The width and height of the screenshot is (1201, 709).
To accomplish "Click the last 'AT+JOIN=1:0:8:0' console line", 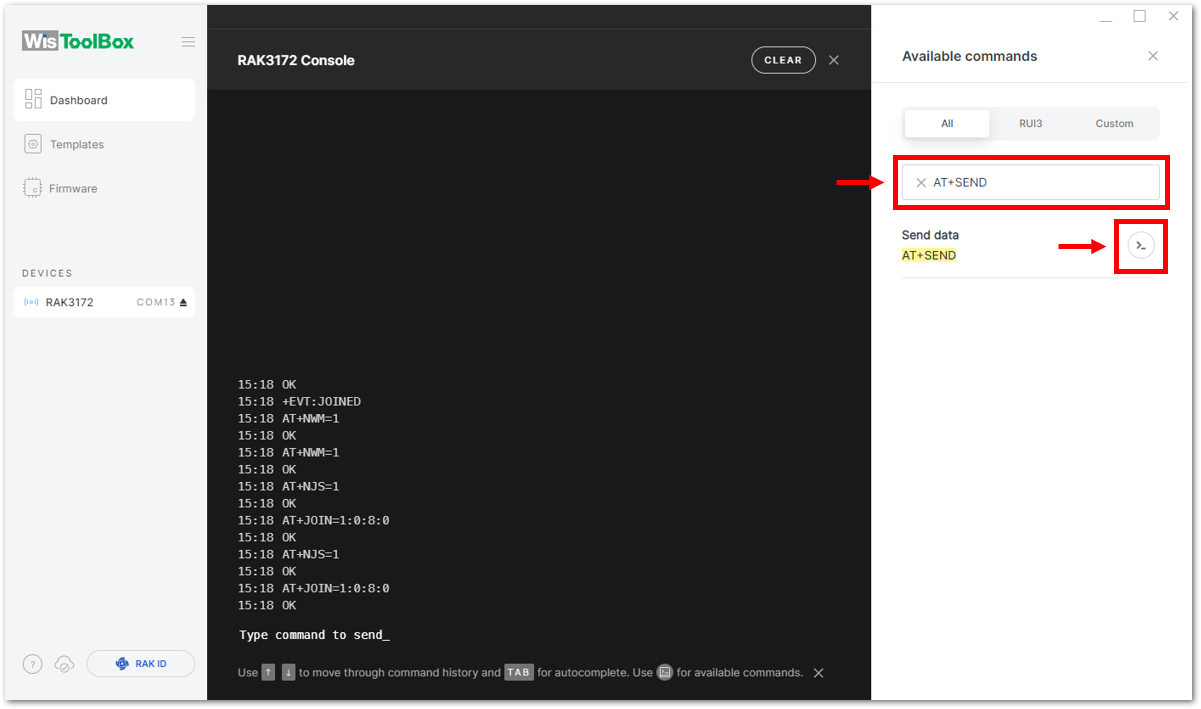I will click(x=335, y=589).
